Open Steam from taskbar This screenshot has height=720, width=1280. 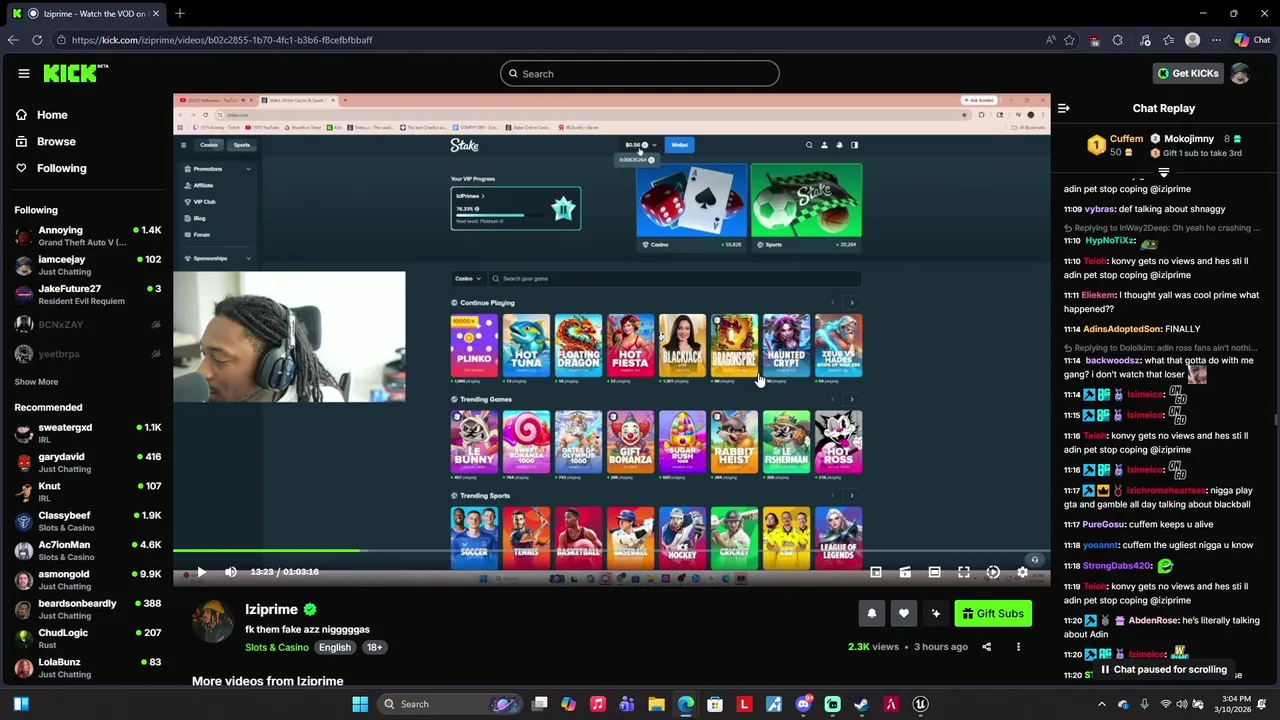861,704
